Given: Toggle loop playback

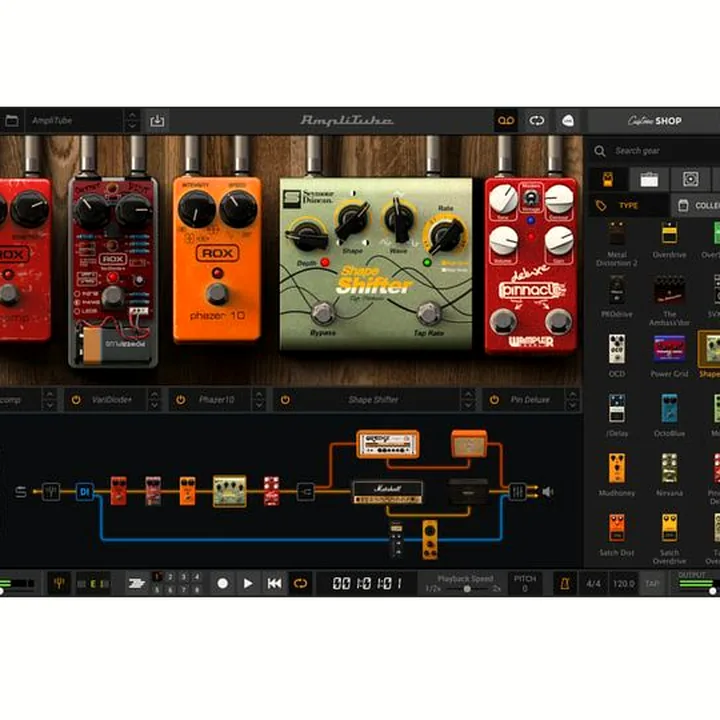Looking at the screenshot, I should [x=300, y=584].
